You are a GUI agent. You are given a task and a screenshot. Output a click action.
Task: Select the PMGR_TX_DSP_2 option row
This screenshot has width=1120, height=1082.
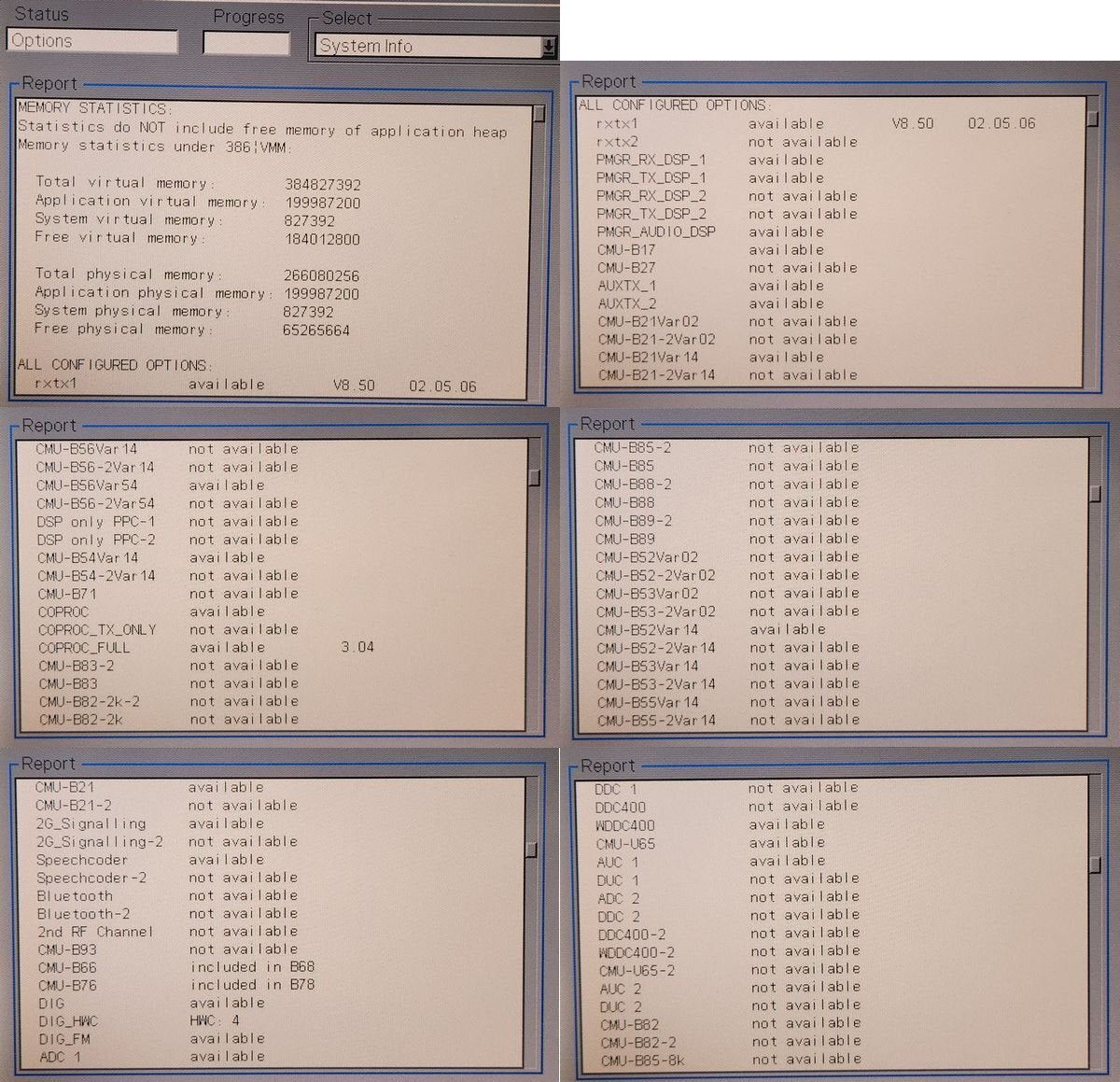[x=727, y=214]
